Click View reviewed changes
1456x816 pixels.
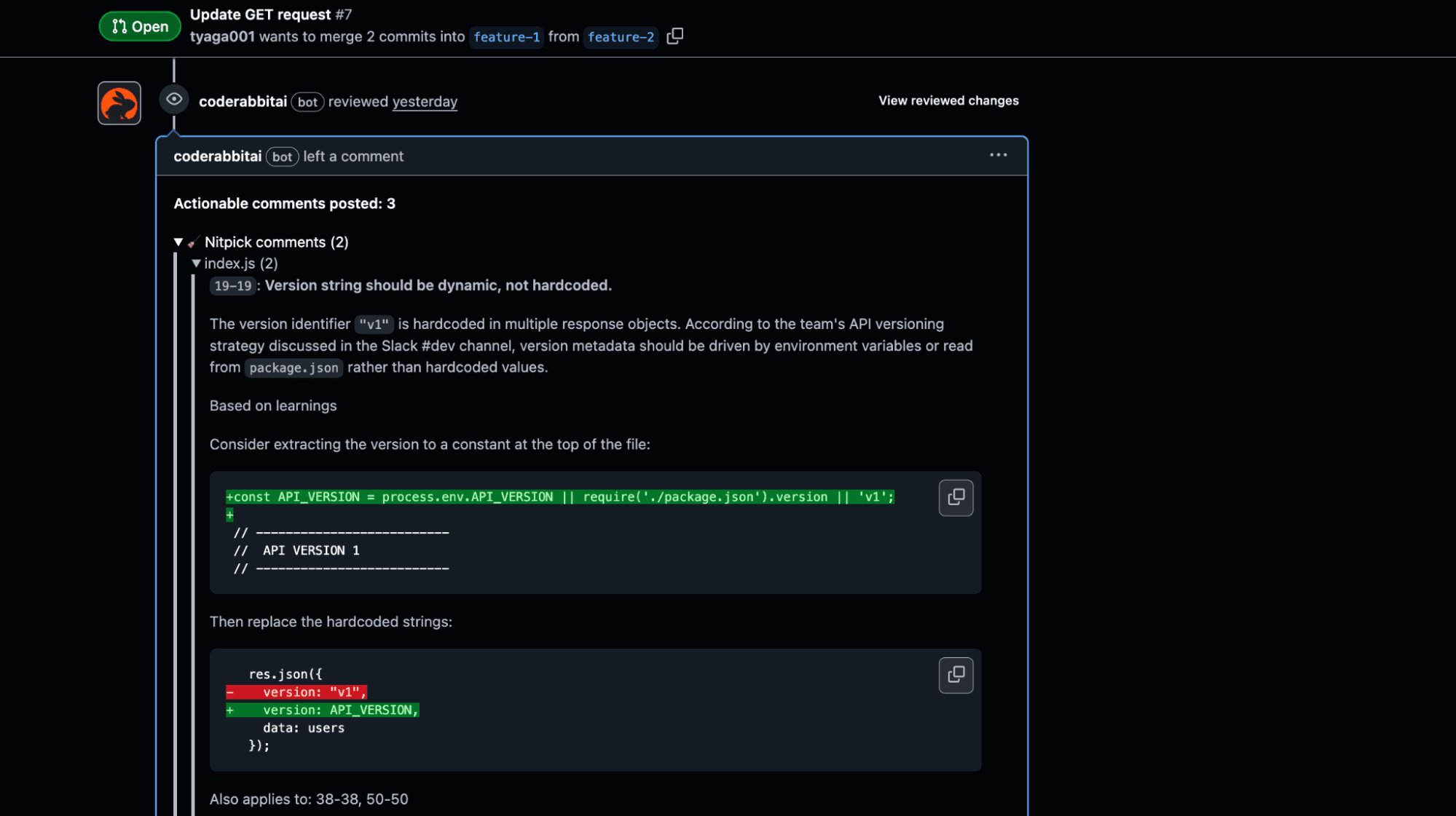948,100
